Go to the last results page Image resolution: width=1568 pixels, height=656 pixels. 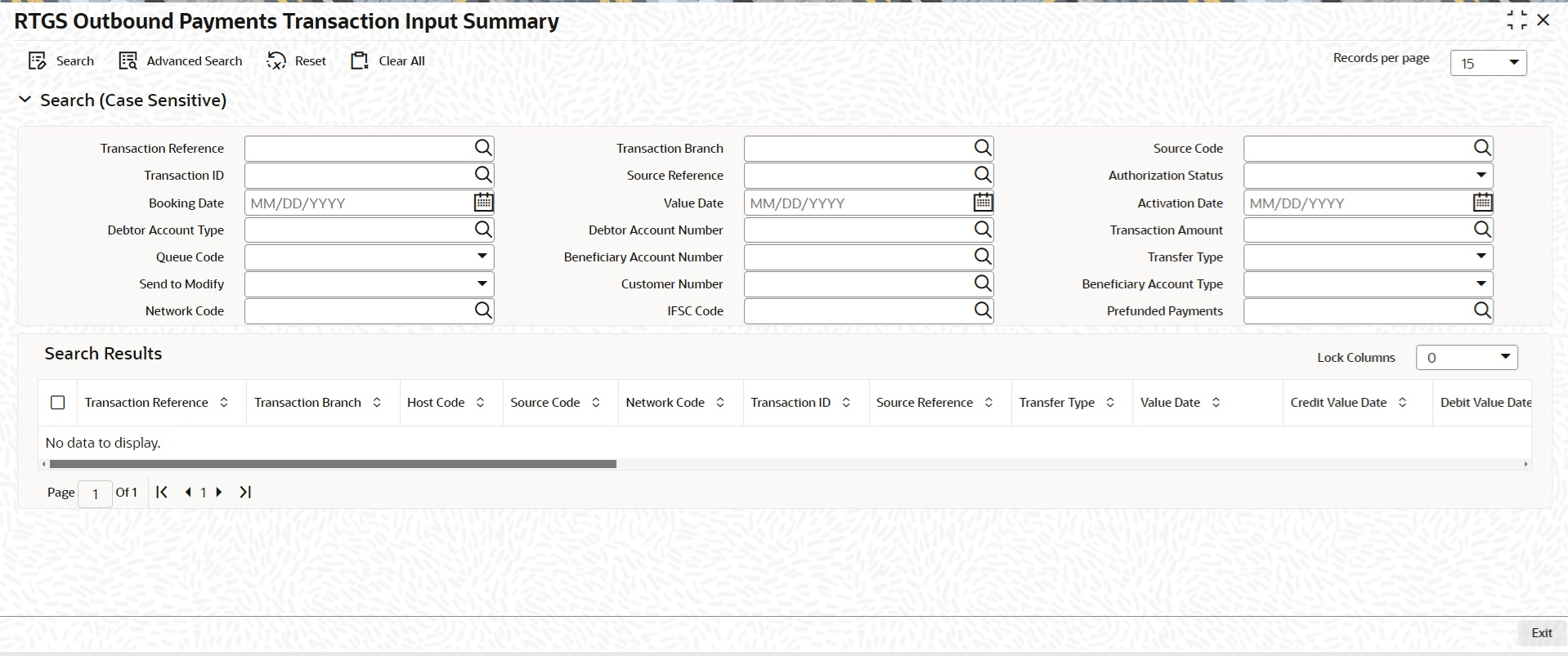pos(245,492)
